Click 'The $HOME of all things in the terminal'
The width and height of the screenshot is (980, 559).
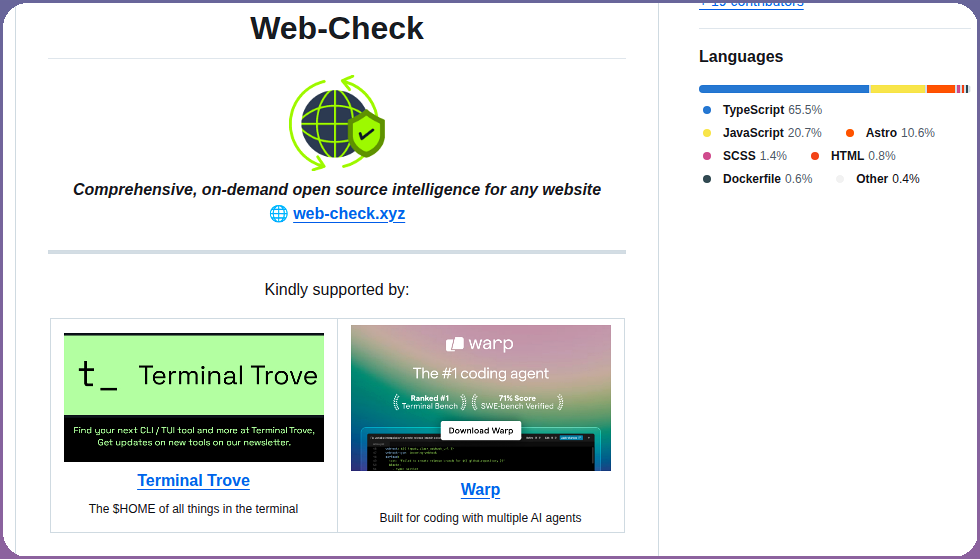coord(193,509)
